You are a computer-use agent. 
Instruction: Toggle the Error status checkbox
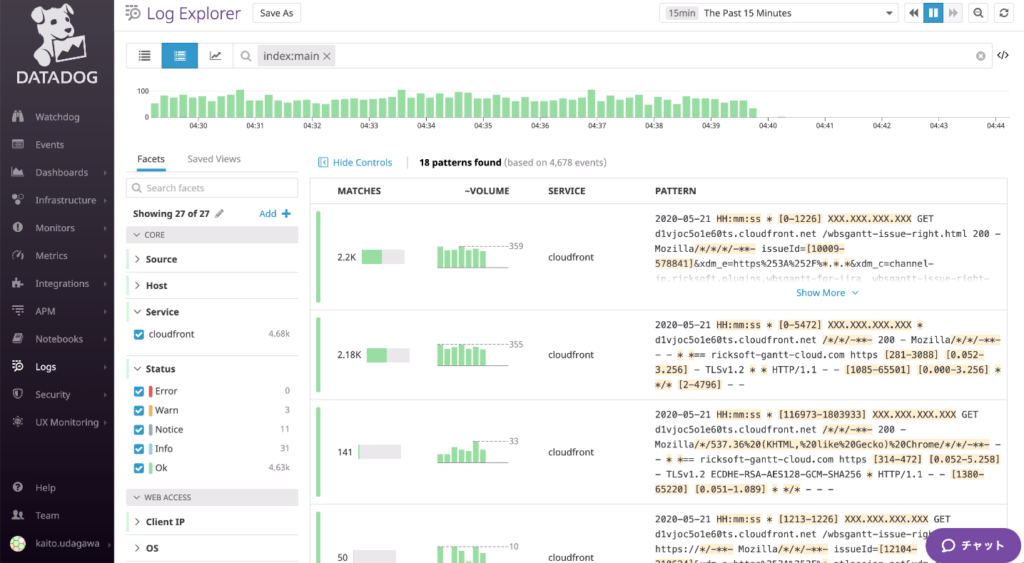(x=138, y=391)
